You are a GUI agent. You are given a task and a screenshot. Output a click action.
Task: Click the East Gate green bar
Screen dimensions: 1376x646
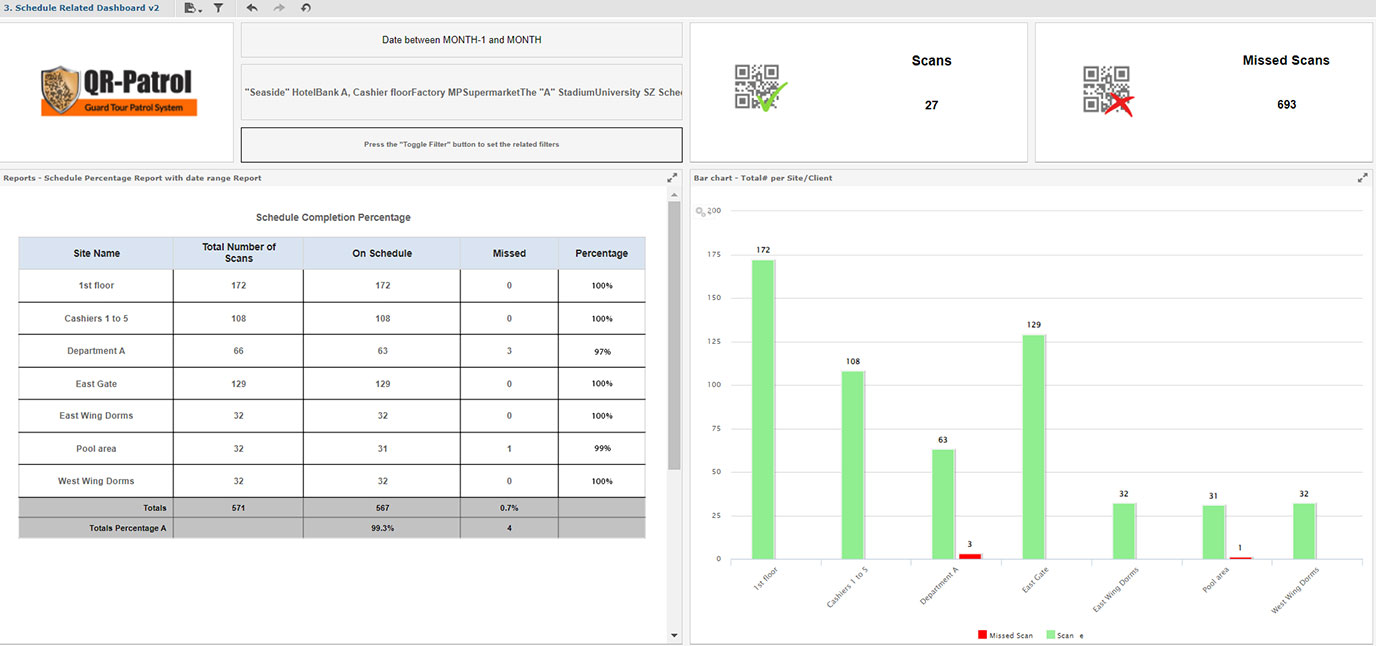(x=1033, y=447)
